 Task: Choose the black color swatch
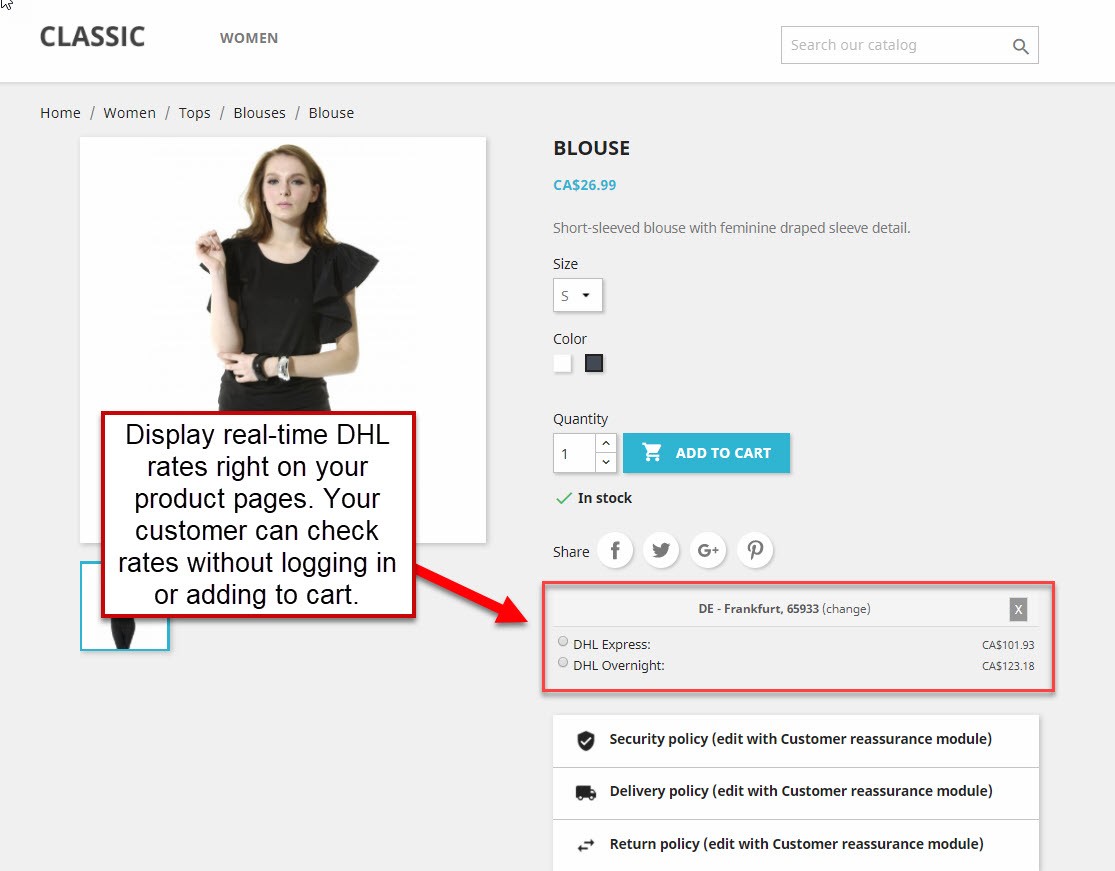pyautogui.click(x=594, y=363)
